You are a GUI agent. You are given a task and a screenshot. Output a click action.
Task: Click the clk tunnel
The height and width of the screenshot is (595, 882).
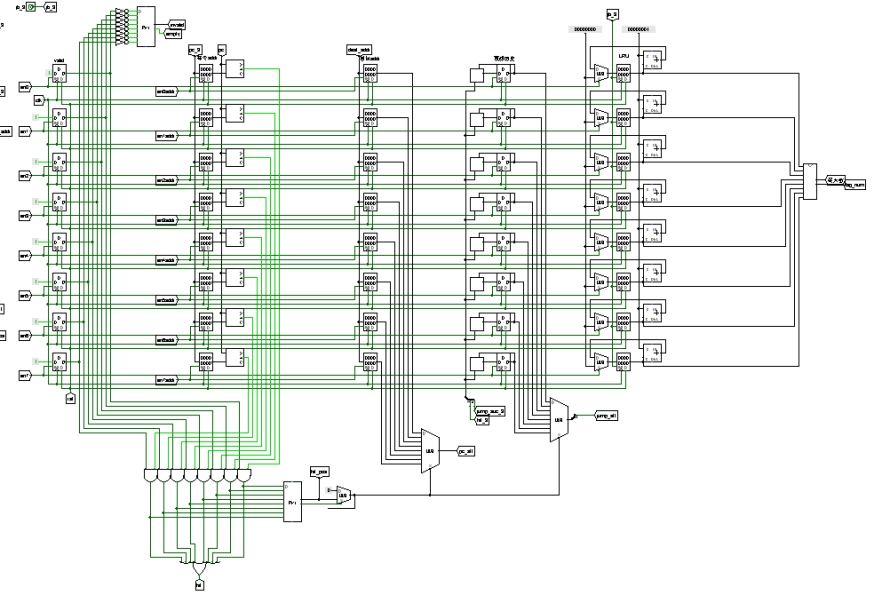coord(39,101)
